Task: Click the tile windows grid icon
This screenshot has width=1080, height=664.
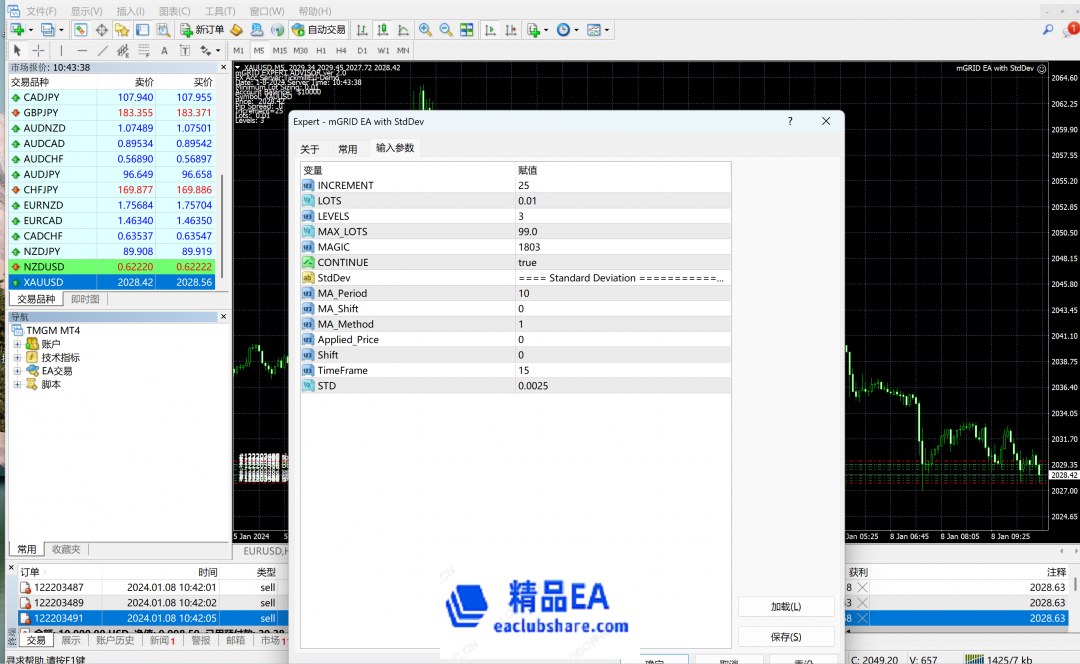Action: point(467,30)
